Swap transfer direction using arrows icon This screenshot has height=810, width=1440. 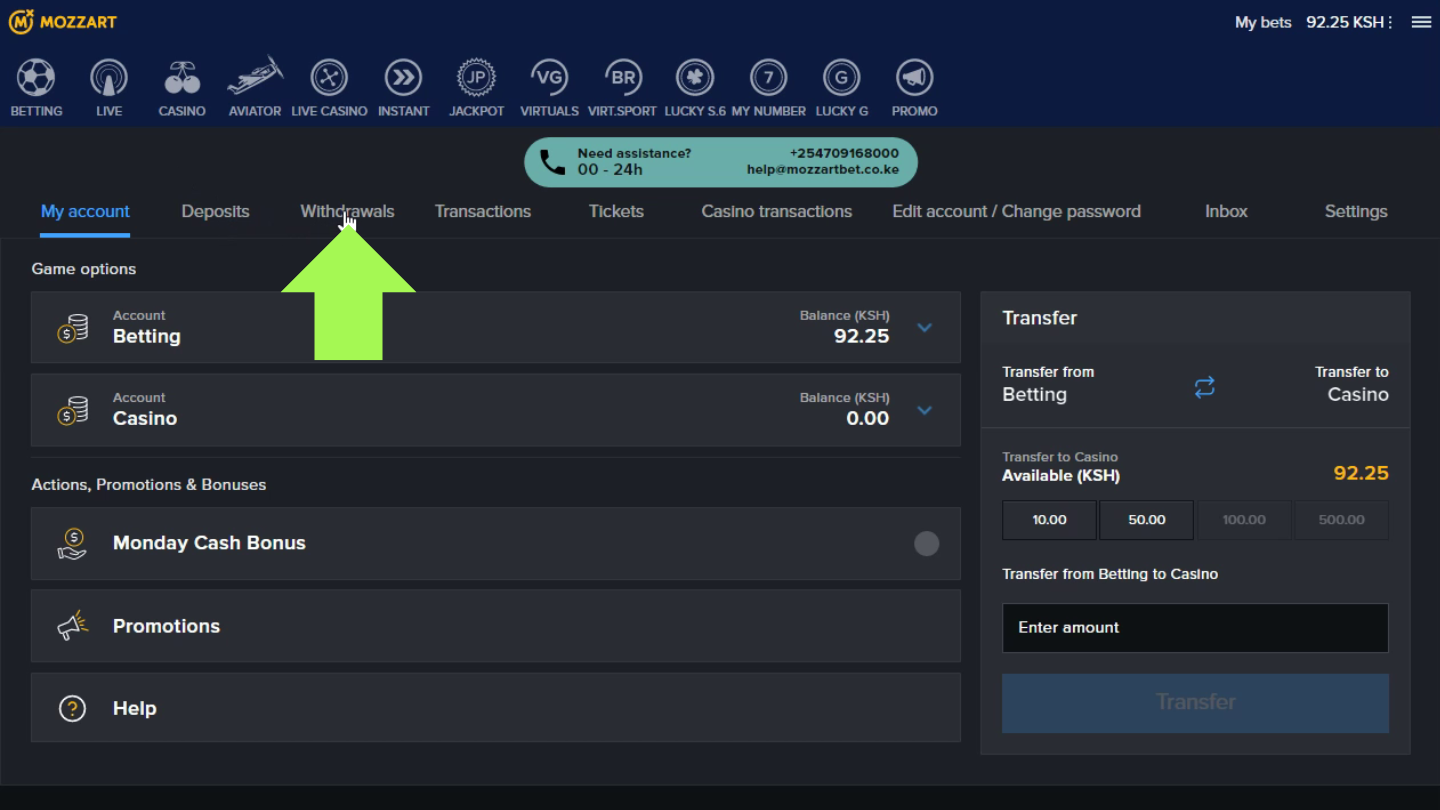(1204, 387)
